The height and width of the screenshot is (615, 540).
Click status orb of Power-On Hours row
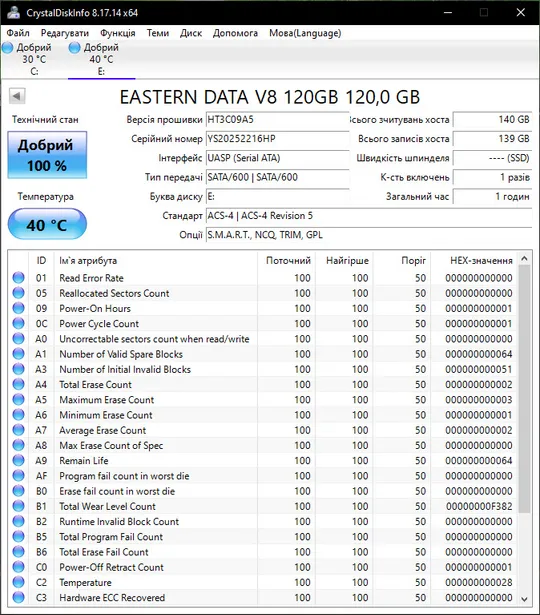[x=18, y=308]
